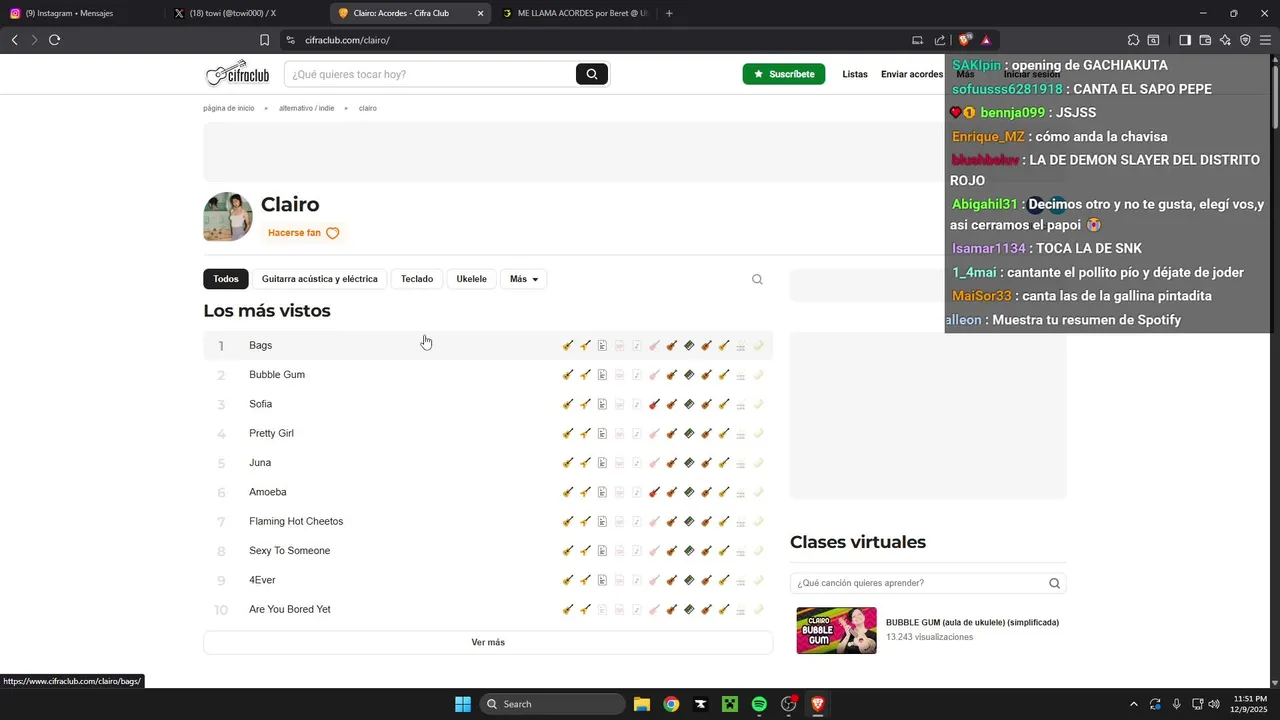Screen dimensions: 1280x720
Task: Open tablature document icon in Sofia row
Action: pyautogui.click(x=602, y=404)
